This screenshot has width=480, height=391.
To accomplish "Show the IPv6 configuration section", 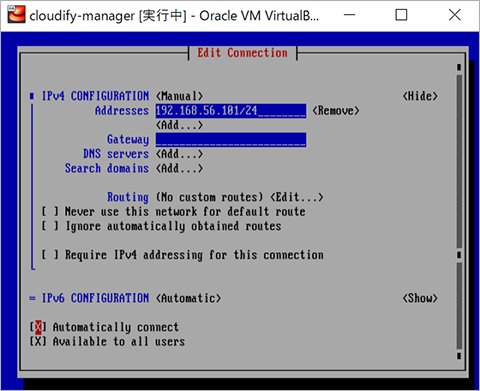I will (x=420, y=298).
